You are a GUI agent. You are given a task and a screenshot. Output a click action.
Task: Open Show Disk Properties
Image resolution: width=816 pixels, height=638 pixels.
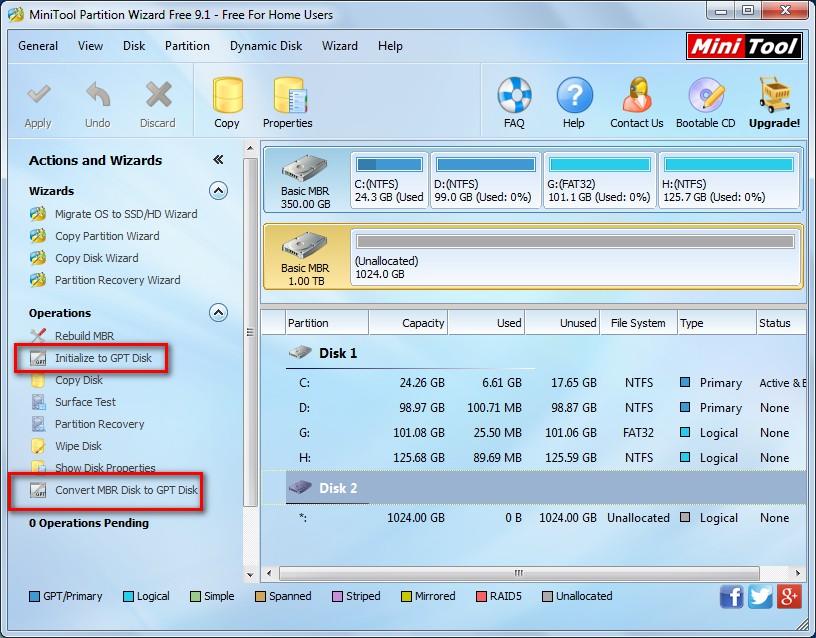pos(105,467)
